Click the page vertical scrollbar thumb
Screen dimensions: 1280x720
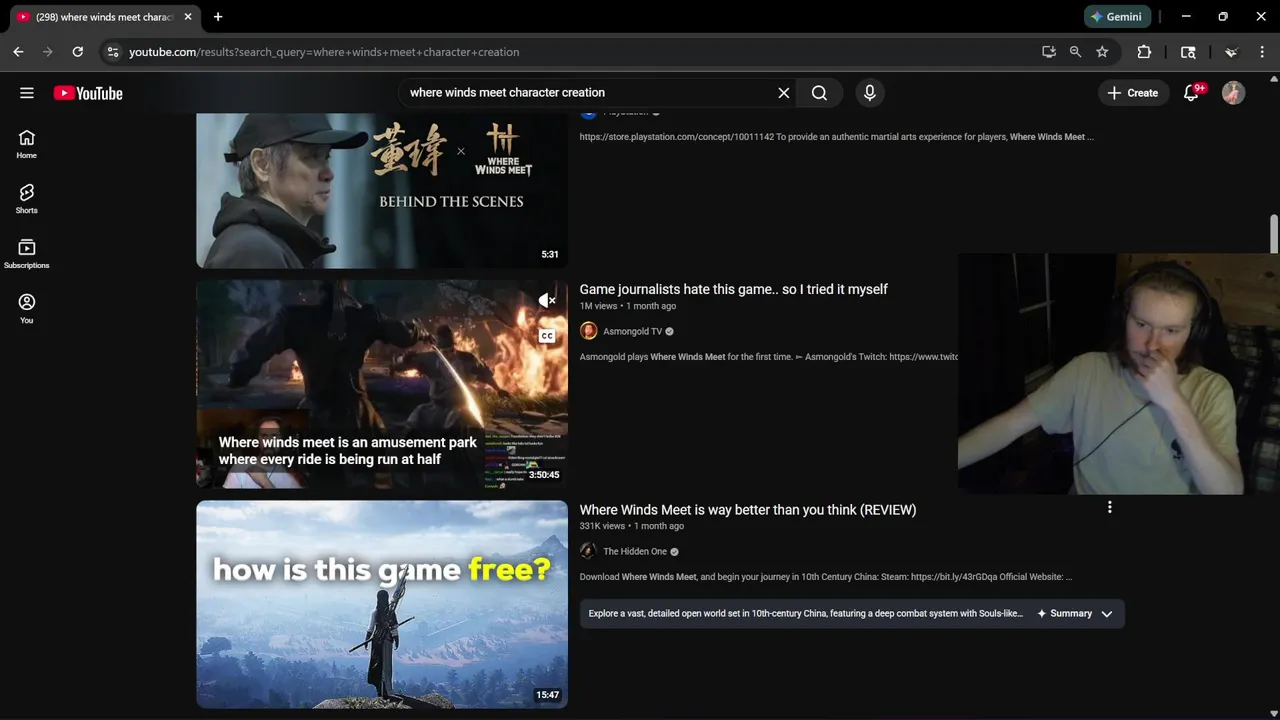click(1273, 234)
